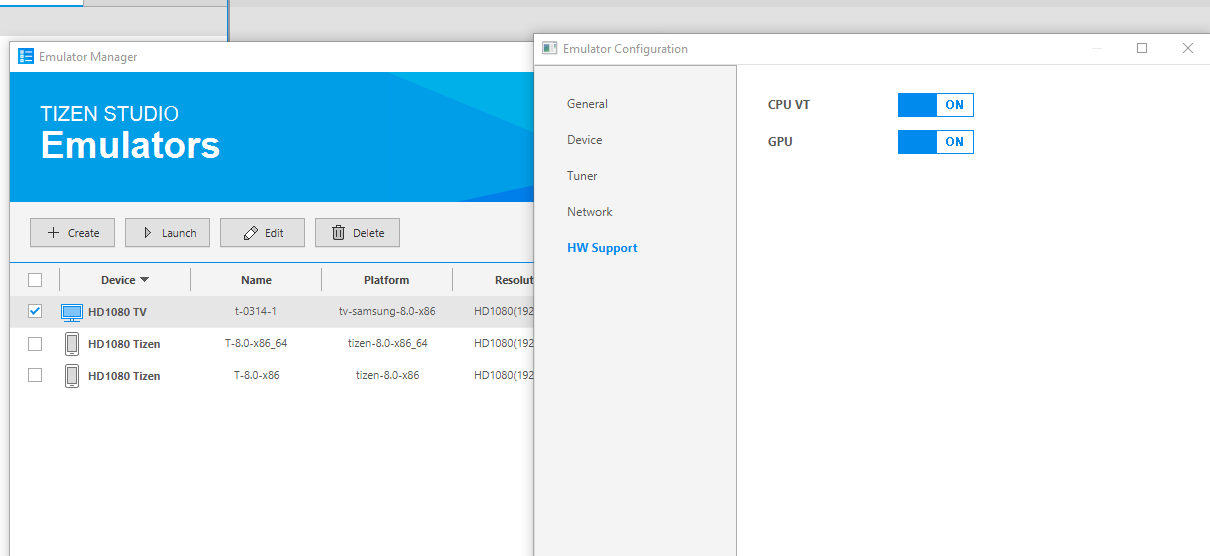Click the phone icon in the T-8.0-x86 row
Image resolution: width=1210 pixels, height=556 pixels.
click(72, 376)
